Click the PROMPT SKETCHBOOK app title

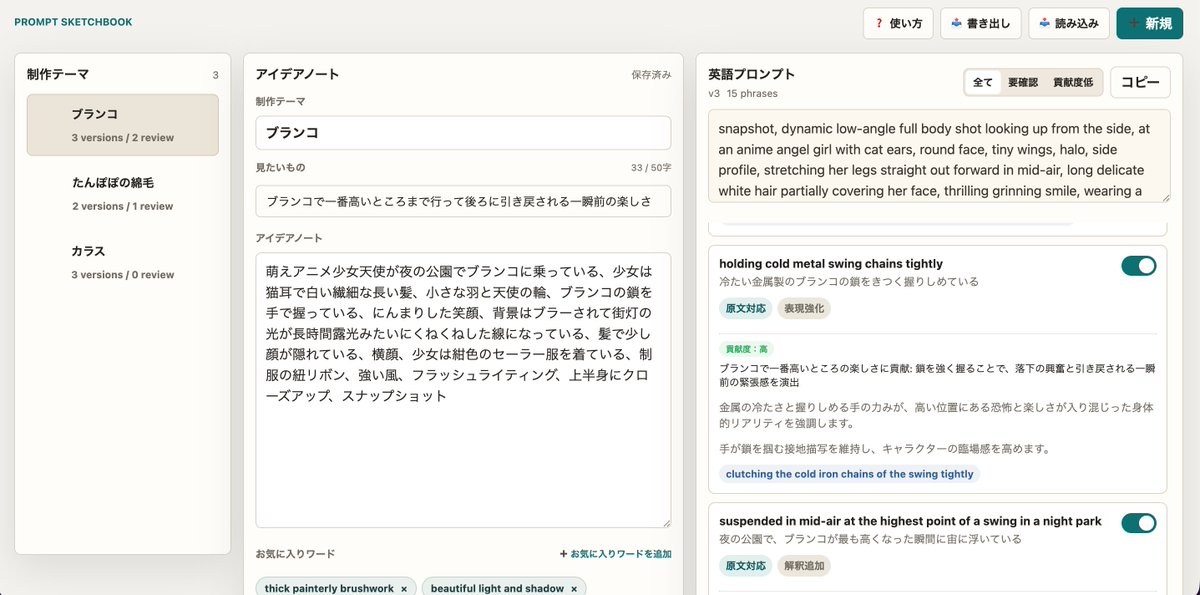[x=73, y=22]
